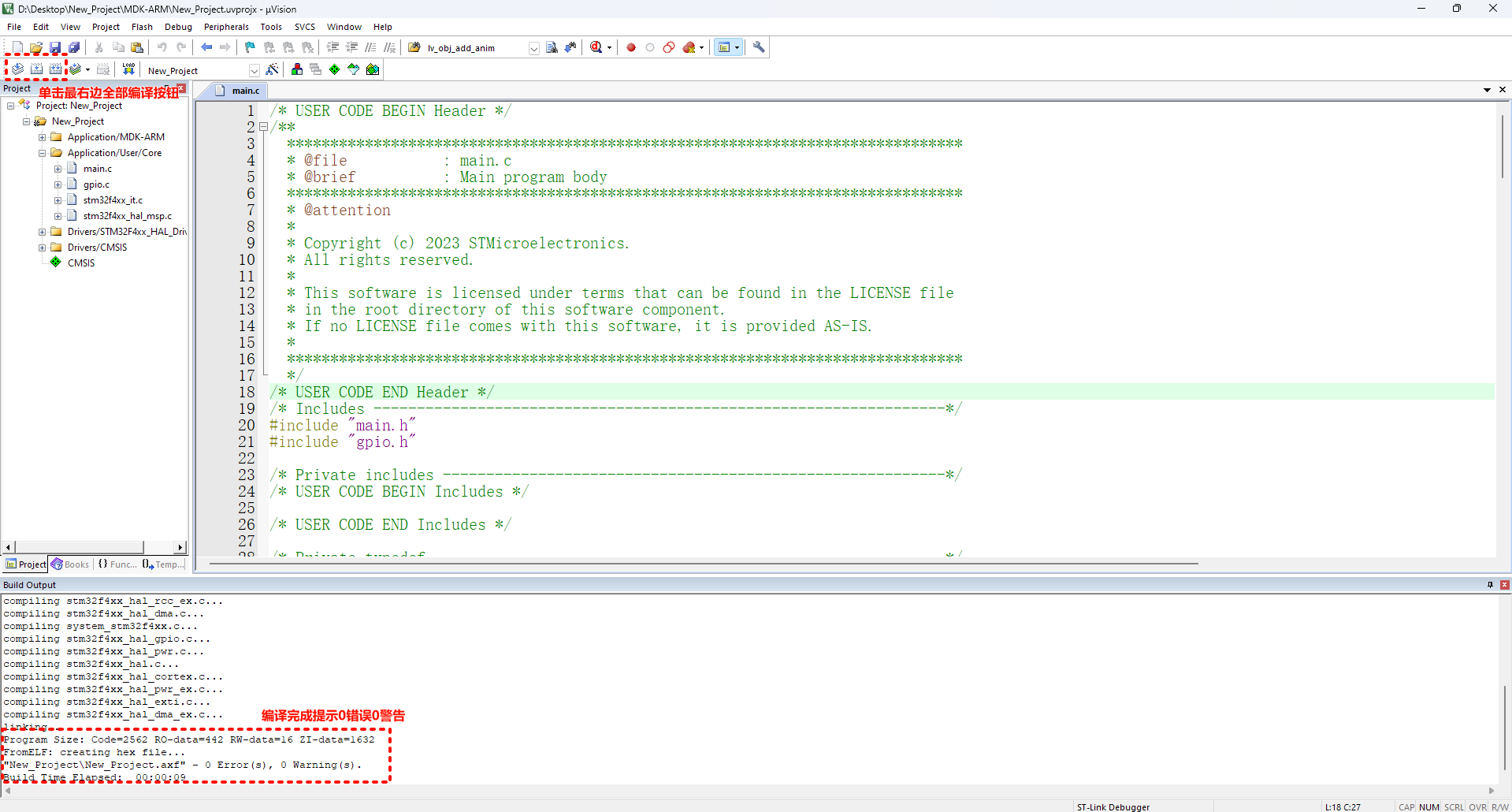Viewport: 1512px width, 812px height.
Task: Select Software Packs icon
Action: [x=354, y=69]
